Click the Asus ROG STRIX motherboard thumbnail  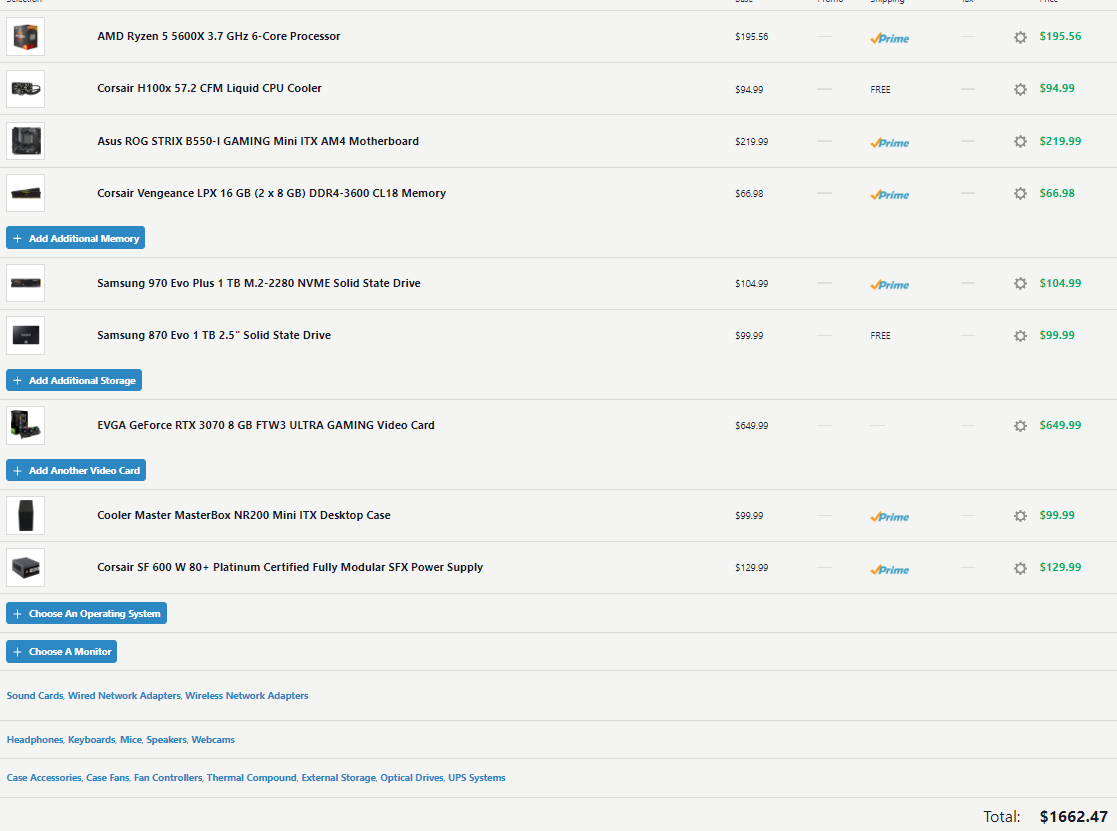click(26, 141)
